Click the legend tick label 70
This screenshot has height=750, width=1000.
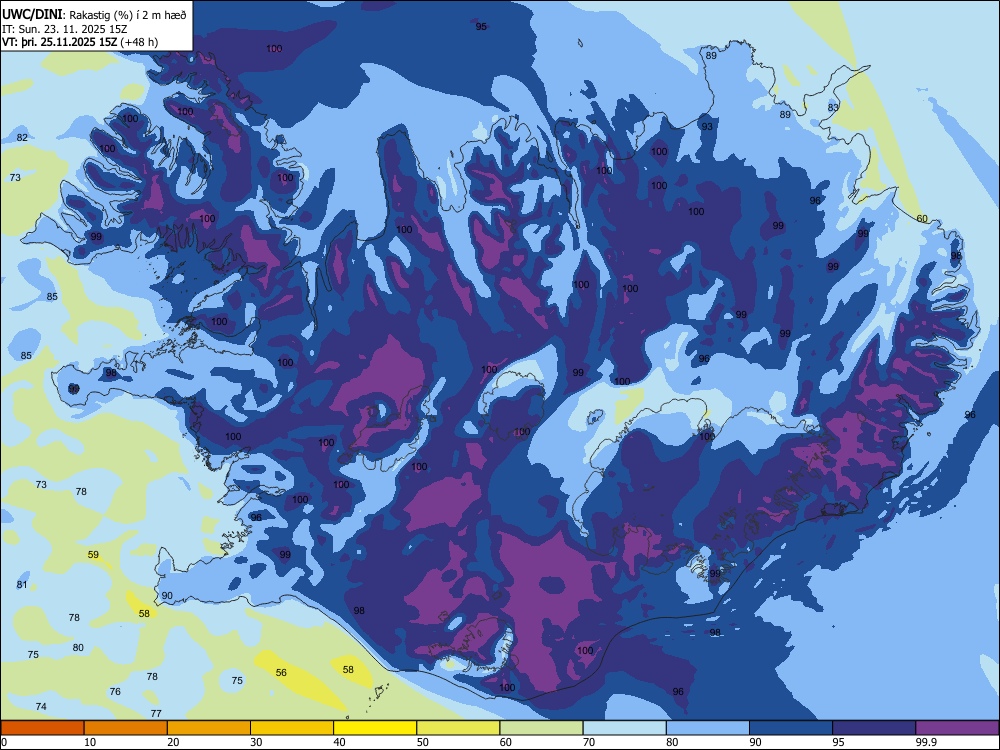click(589, 742)
